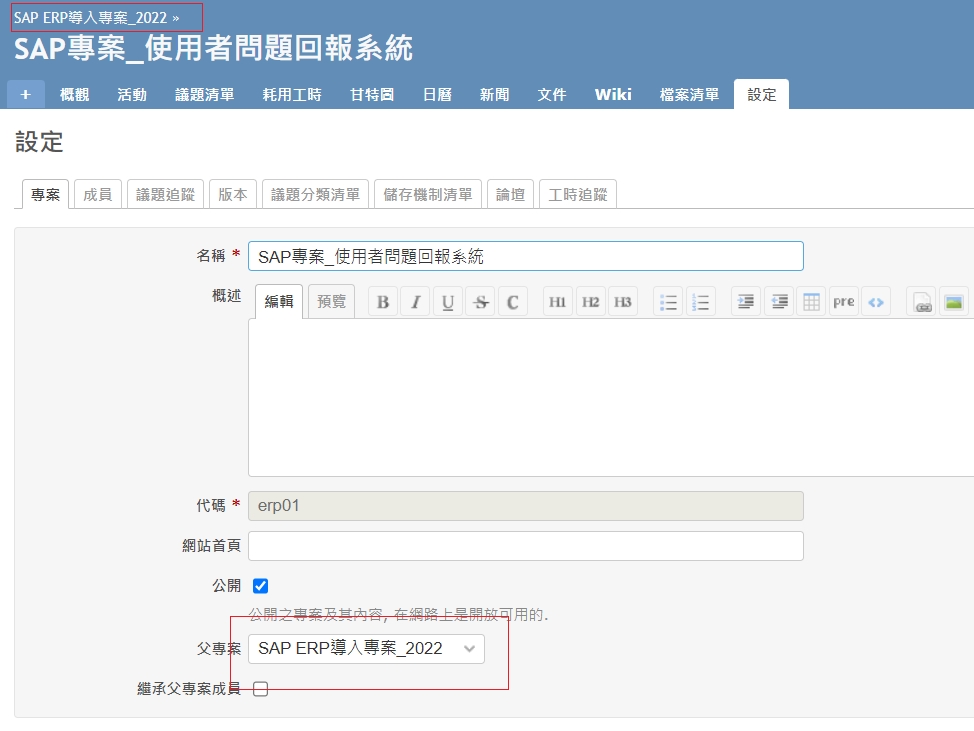Insert a table in the description
Viewport: 974px width, 731px height.
(x=811, y=302)
